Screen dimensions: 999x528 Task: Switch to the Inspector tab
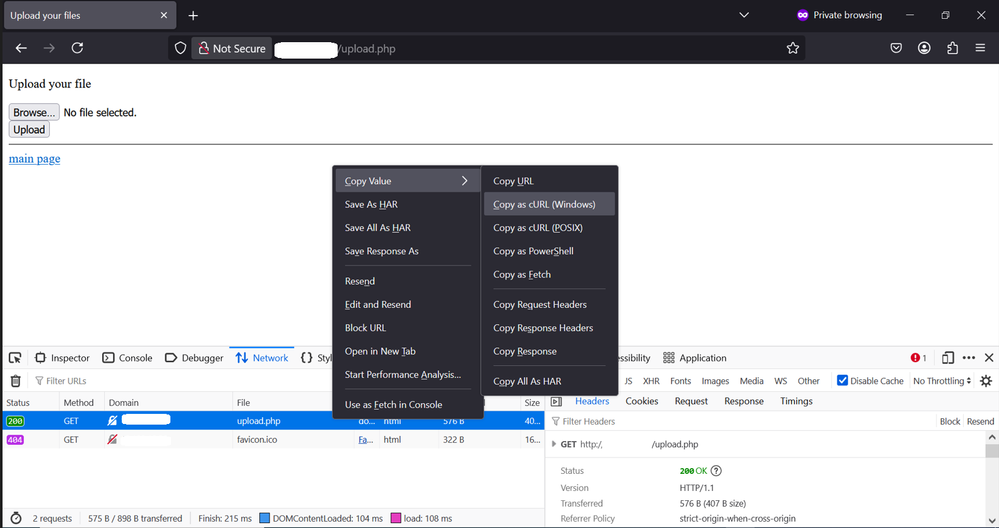point(62,358)
